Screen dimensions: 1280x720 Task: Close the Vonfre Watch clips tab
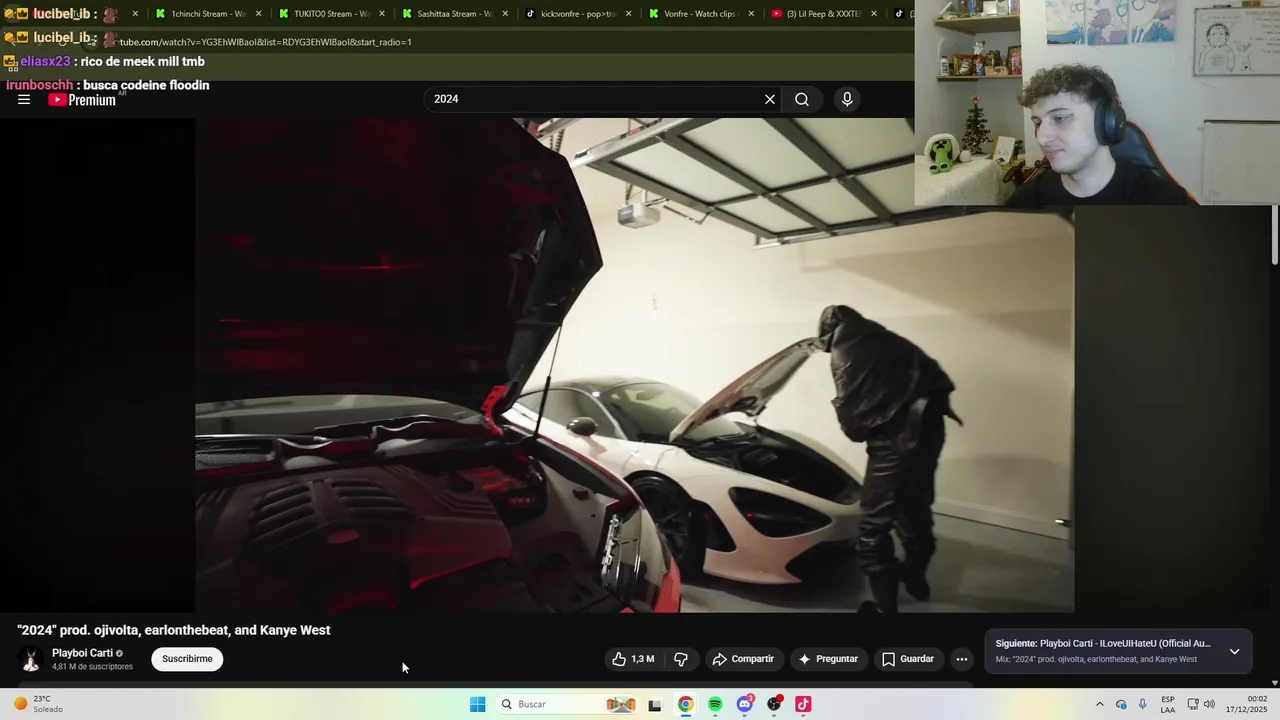pos(751,14)
